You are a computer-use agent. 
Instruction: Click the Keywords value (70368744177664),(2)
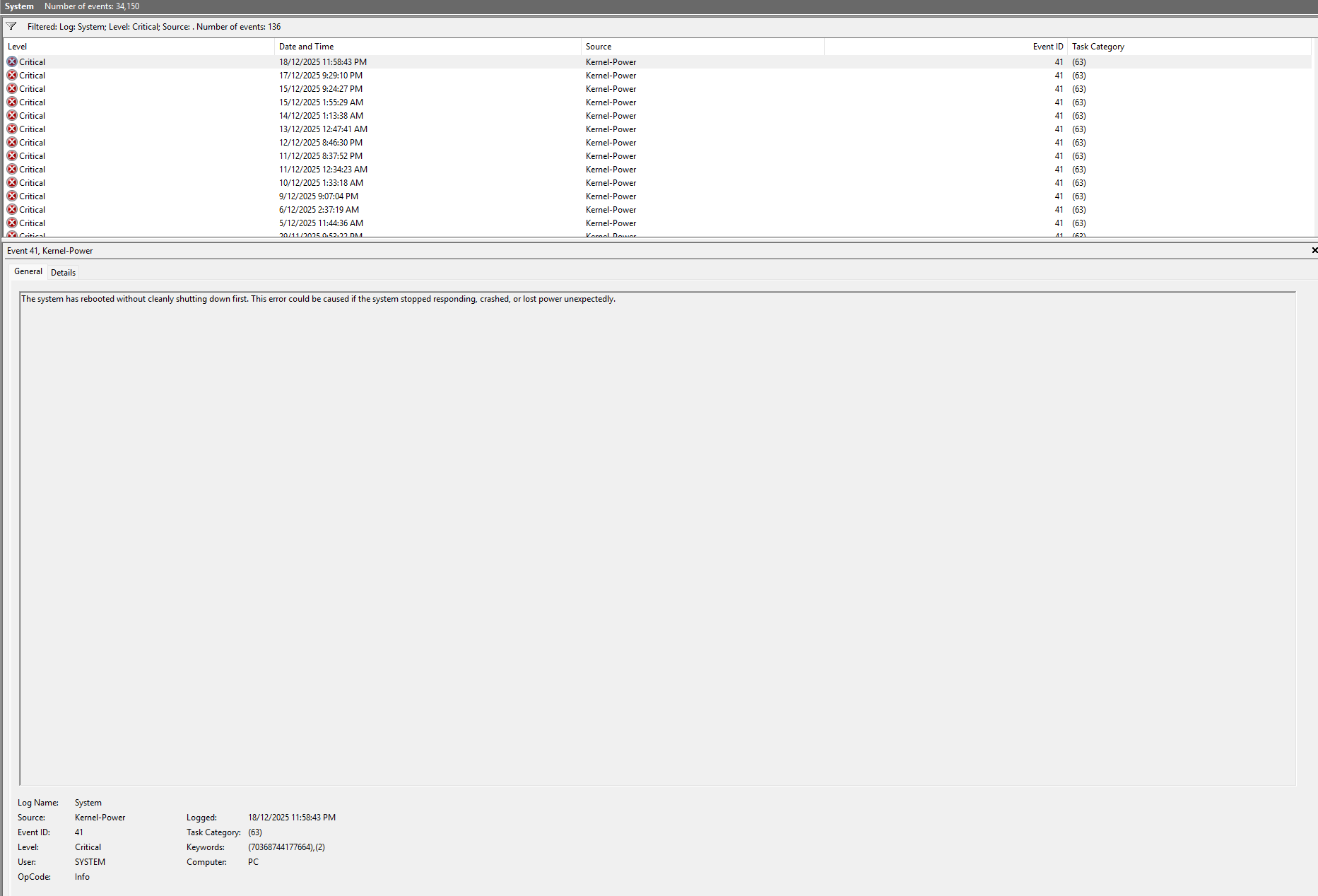click(286, 847)
